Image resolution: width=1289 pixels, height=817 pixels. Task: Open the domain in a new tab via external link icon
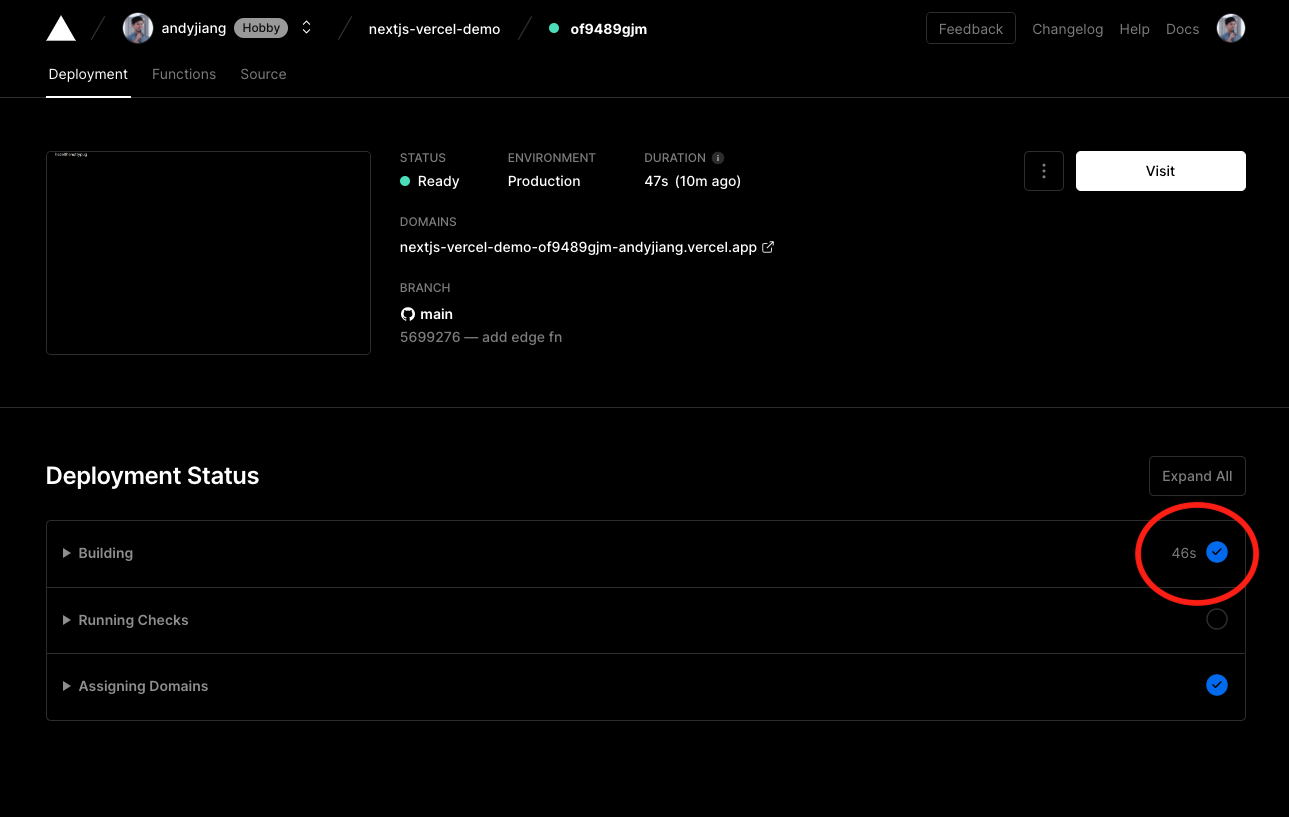pos(767,246)
